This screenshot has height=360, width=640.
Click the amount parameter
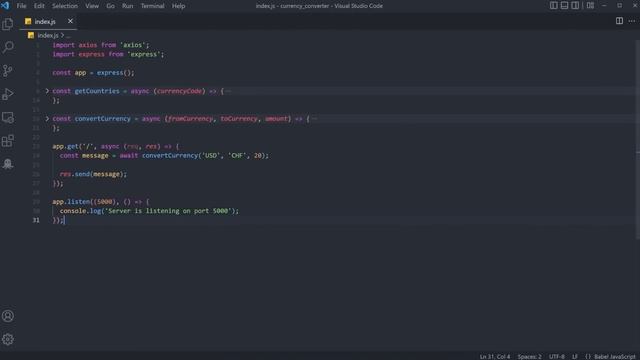(276, 119)
